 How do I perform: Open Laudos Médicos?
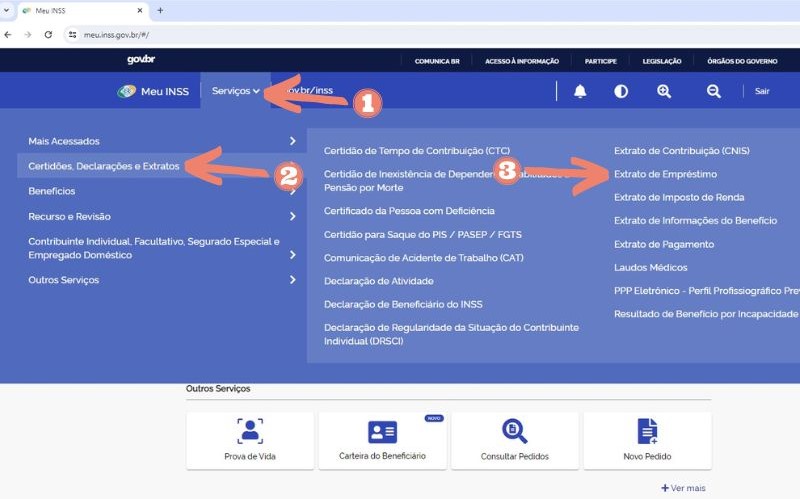coord(651,267)
